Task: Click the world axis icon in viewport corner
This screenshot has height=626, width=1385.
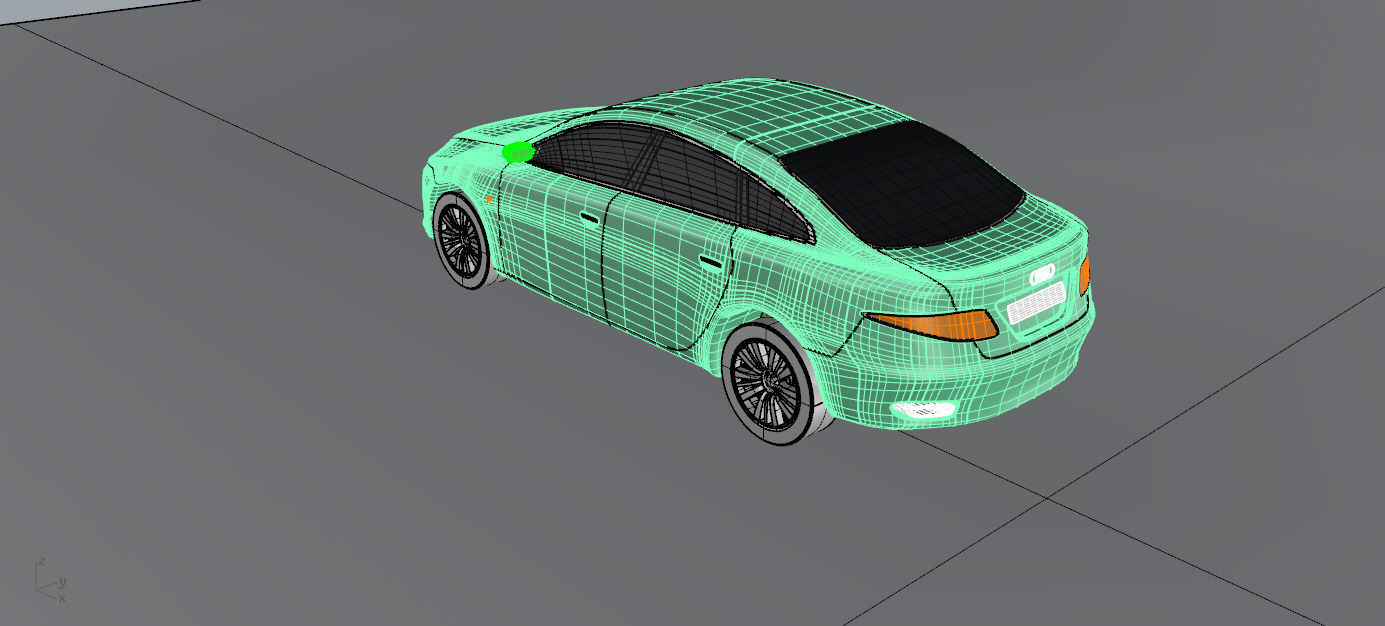Action: (49, 578)
